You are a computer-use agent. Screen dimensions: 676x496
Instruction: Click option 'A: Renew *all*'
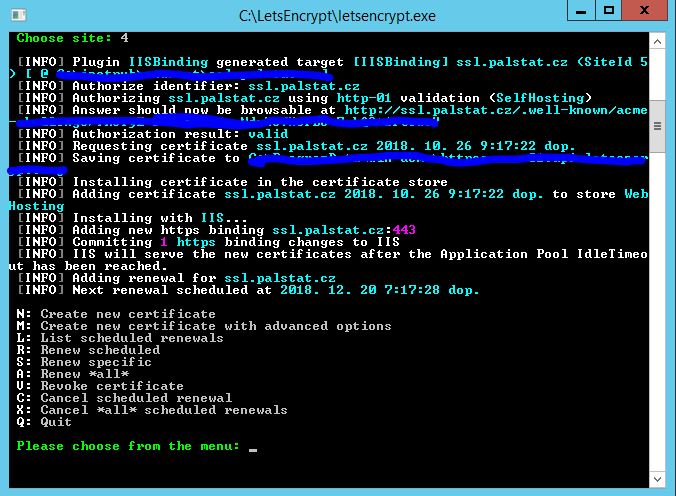point(72,374)
